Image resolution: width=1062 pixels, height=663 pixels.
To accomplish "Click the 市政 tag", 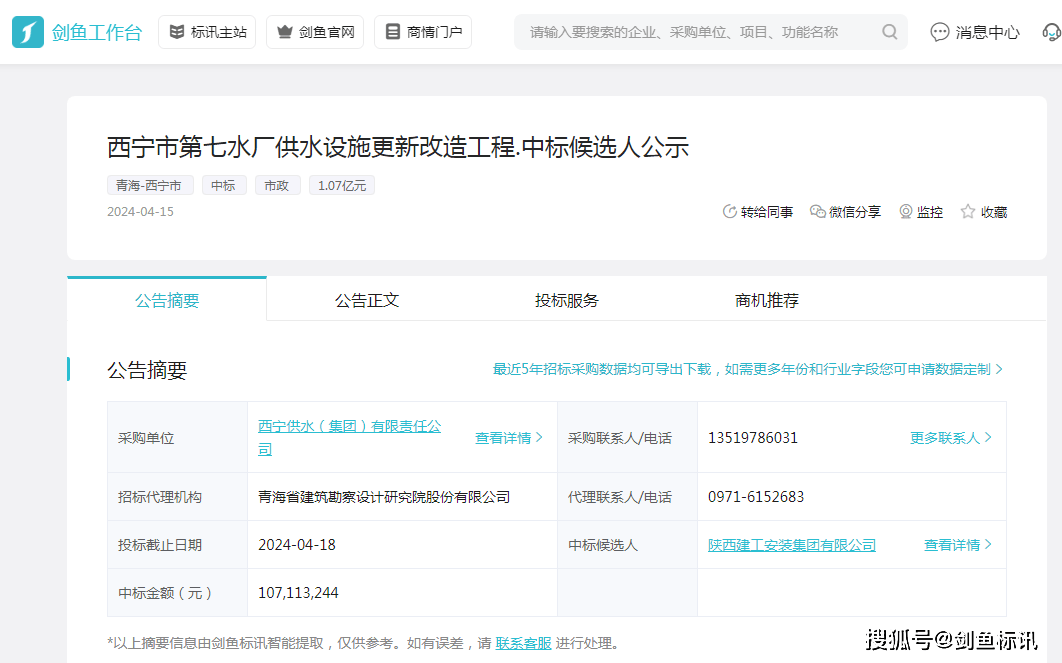I will (x=277, y=185).
